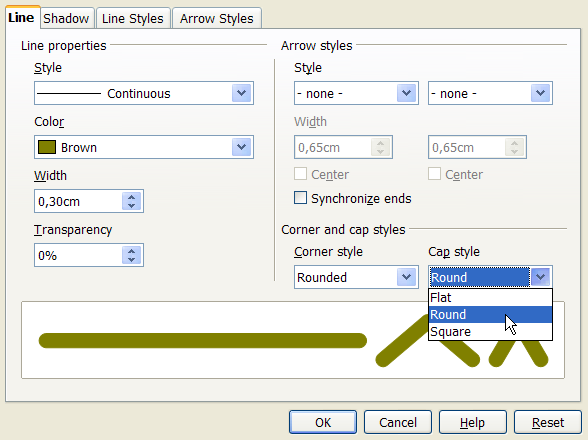Click the Reset button

click(x=548, y=422)
